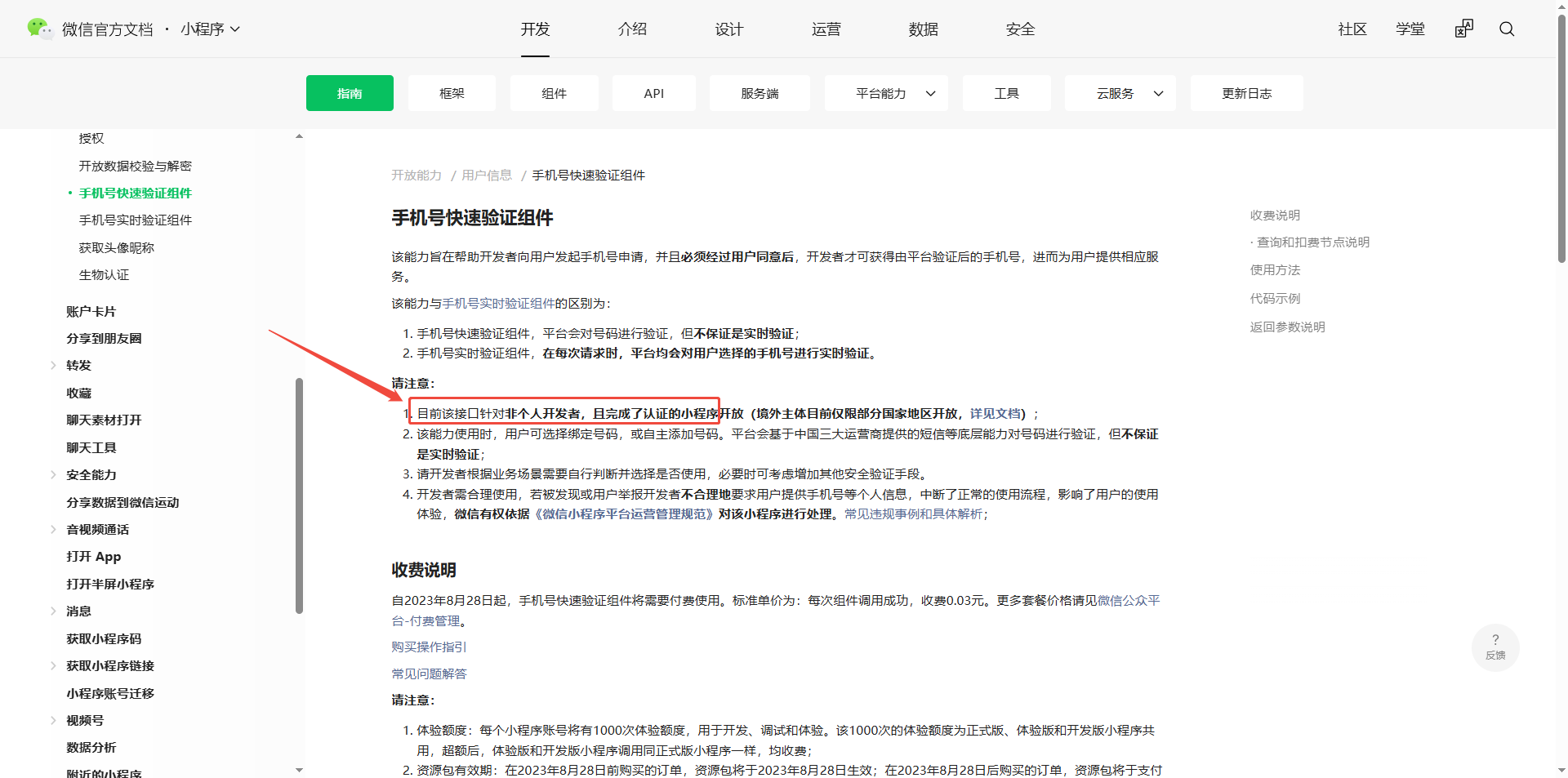Open 获取头像昵称 in the sidebar
Image resolution: width=1568 pixels, height=778 pixels.
pos(117,247)
